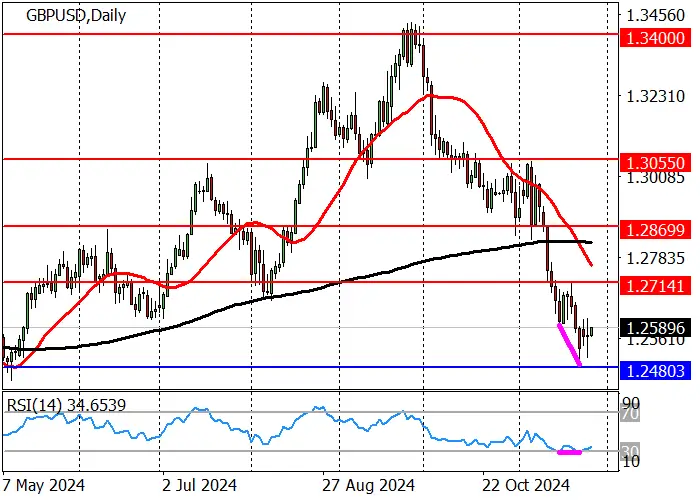Select the 1.27141 red price label
700x500 pixels.
(655, 286)
